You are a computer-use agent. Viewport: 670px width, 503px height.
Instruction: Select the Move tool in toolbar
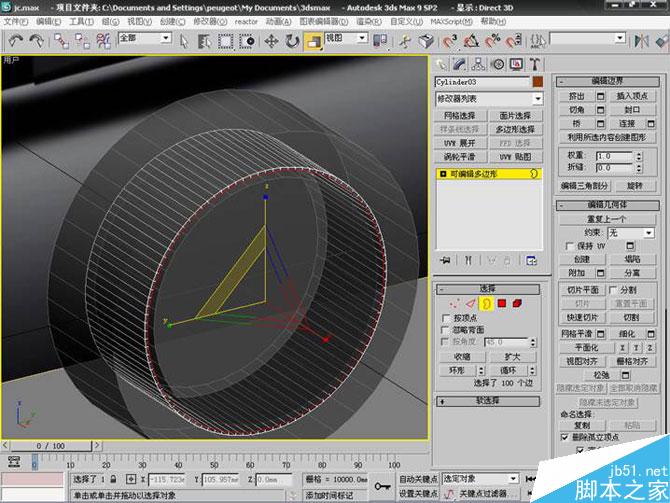click(271, 42)
